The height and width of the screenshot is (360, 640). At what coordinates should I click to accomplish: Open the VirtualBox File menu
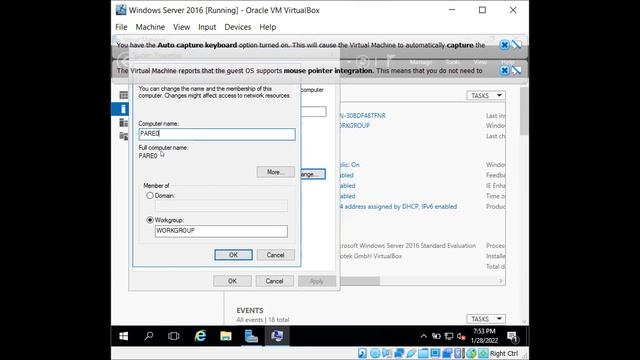click(121, 27)
